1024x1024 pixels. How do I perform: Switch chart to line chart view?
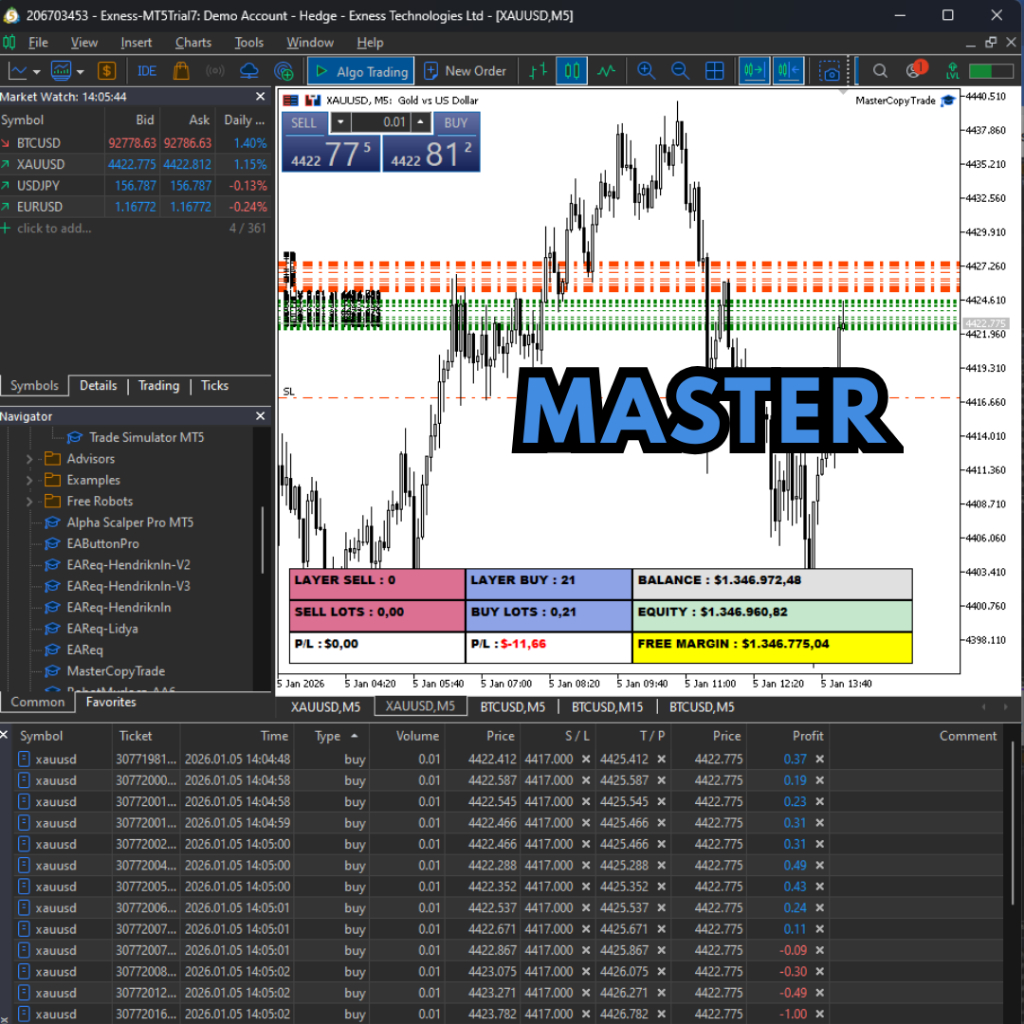[606, 71]
